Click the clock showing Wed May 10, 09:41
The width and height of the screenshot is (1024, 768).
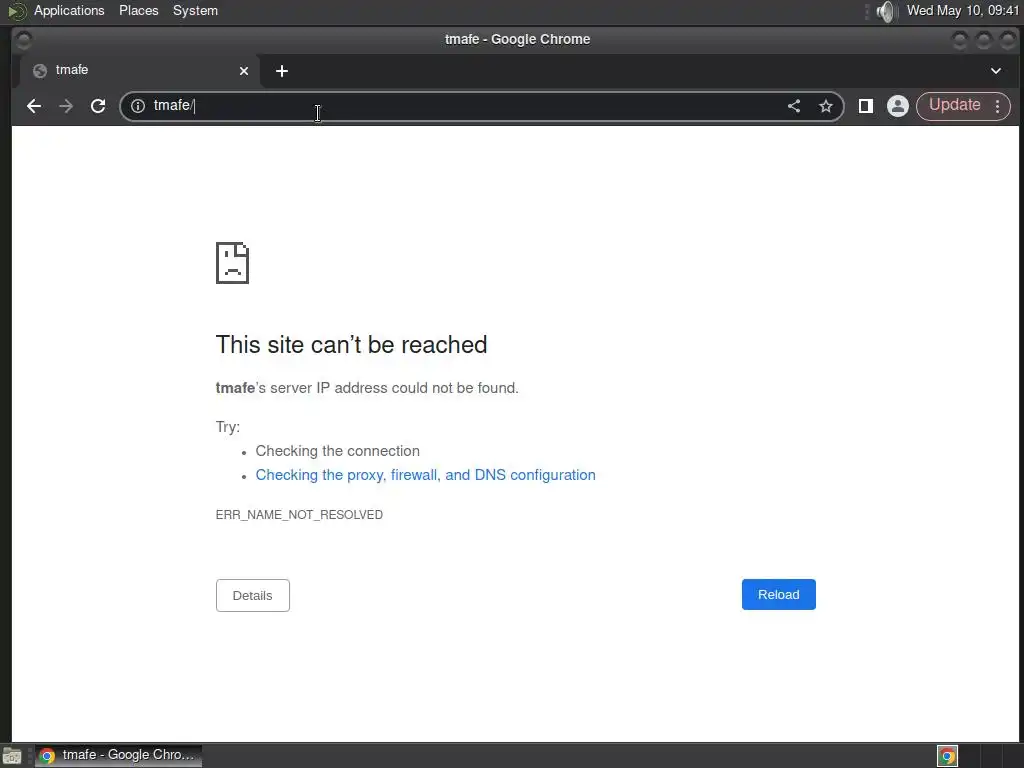point(963,10)
